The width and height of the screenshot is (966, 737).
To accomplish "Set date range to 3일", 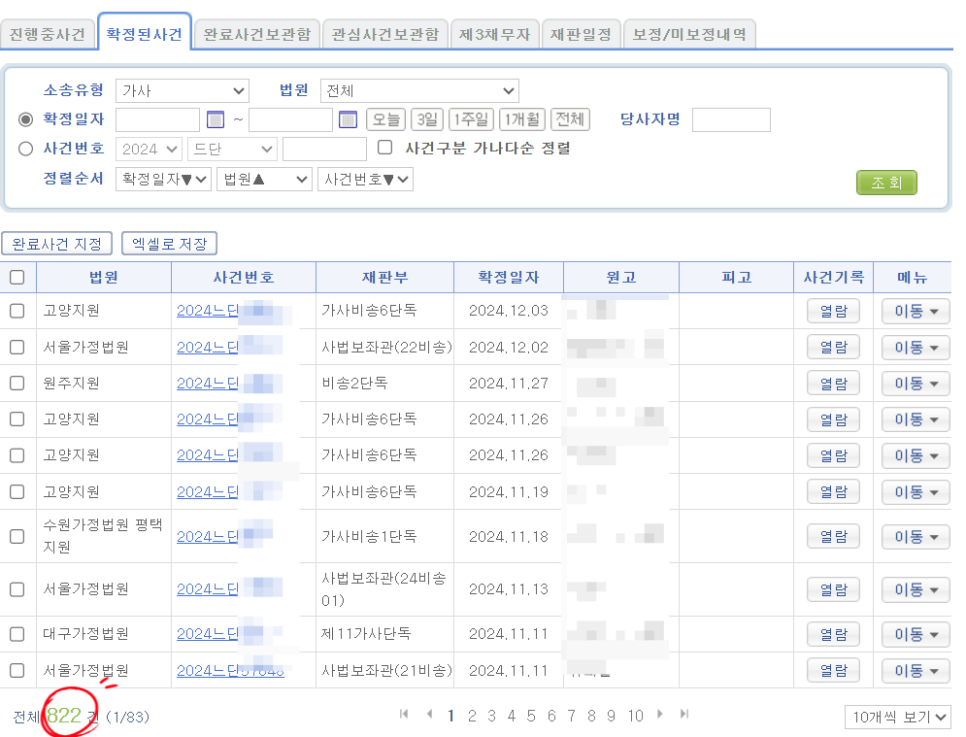I will pos(427,119).
